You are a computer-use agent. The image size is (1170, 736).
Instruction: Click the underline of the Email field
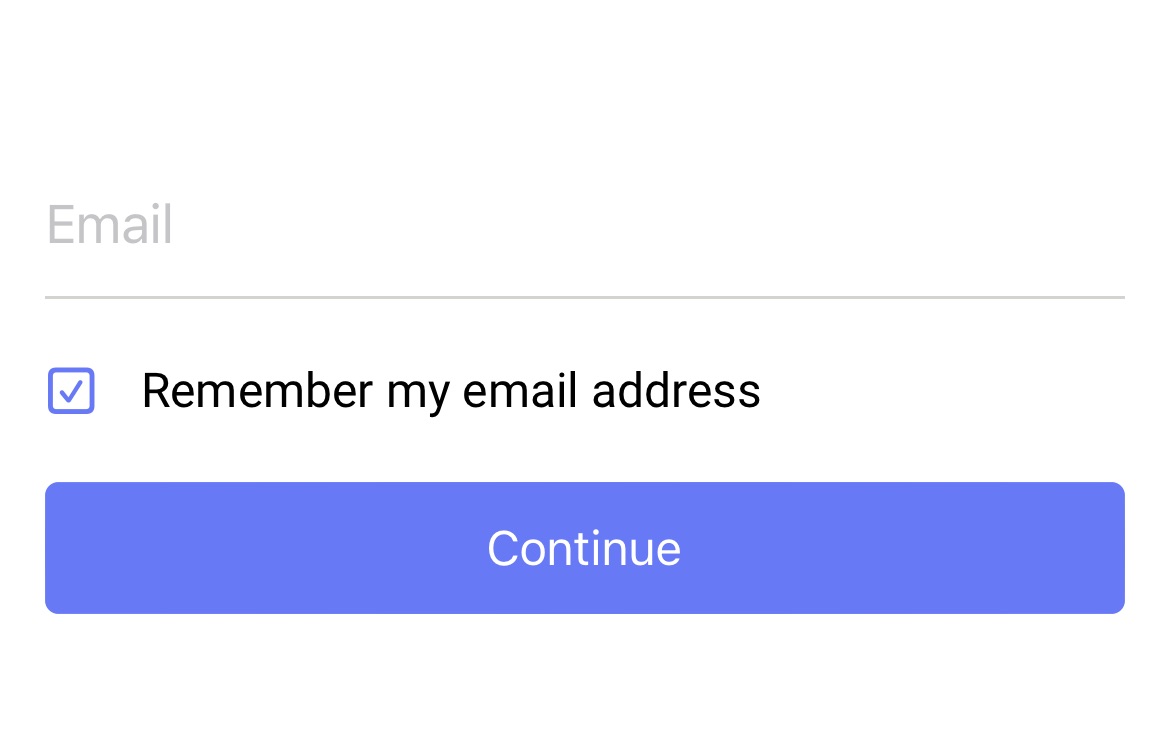(x=584, y=297)
